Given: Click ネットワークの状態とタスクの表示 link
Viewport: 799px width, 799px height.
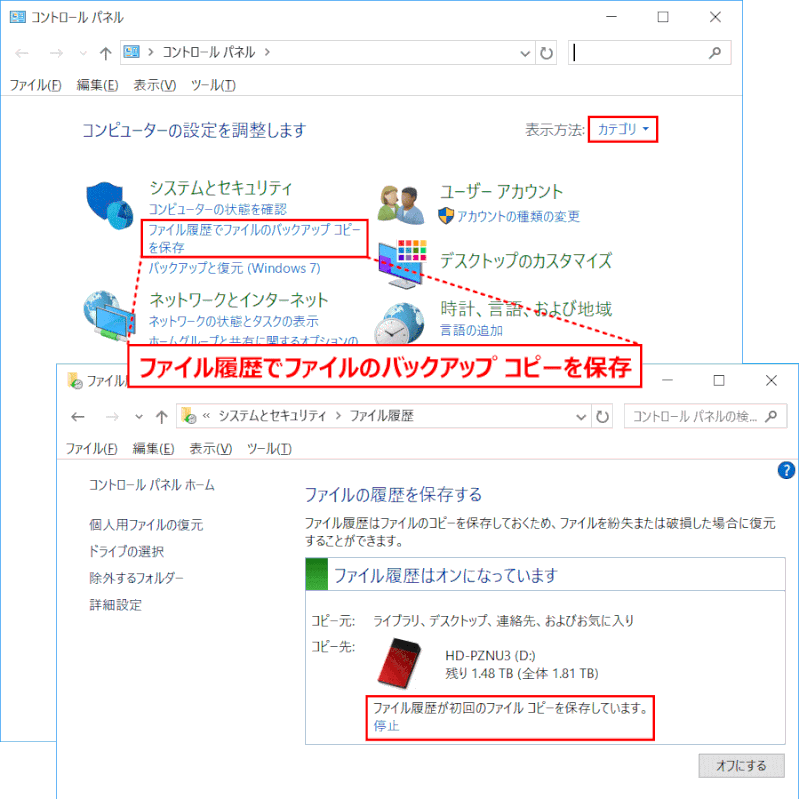Looking at the screenshot, I should [233, 322].
